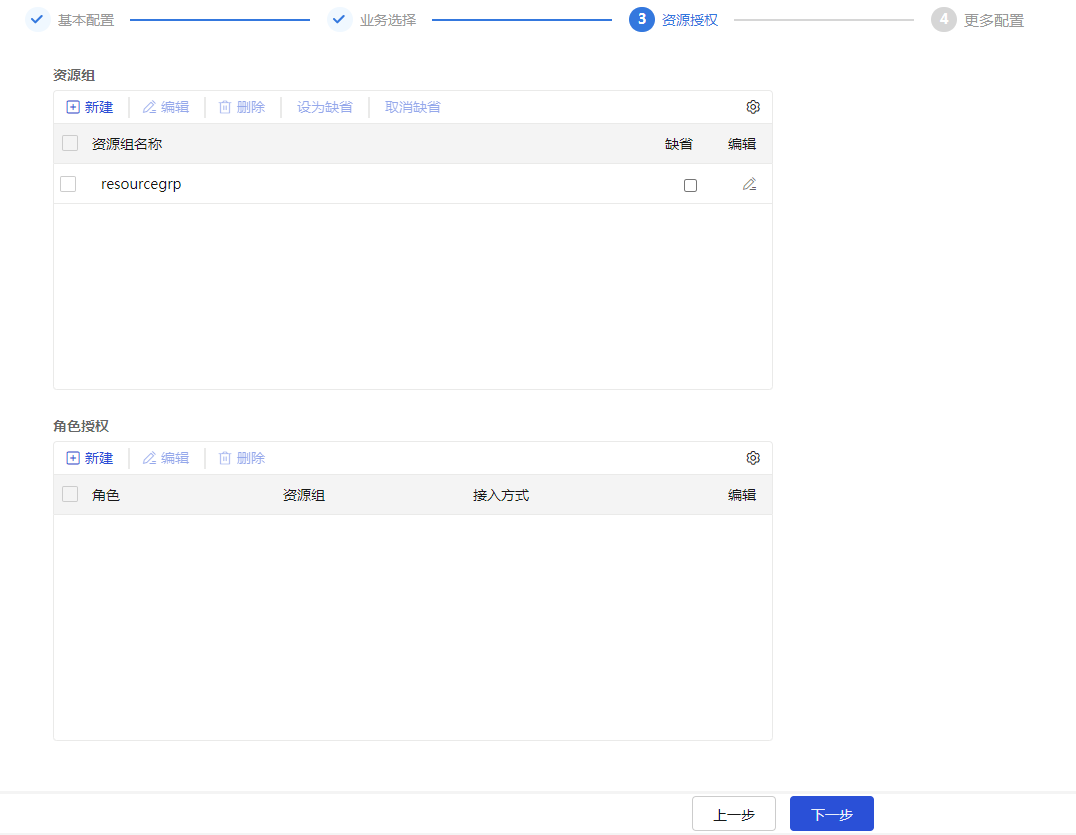The image size is (1076, 835).
Task: Click 资源组 column header in 角色授权 table
Action: pos(303,495)
